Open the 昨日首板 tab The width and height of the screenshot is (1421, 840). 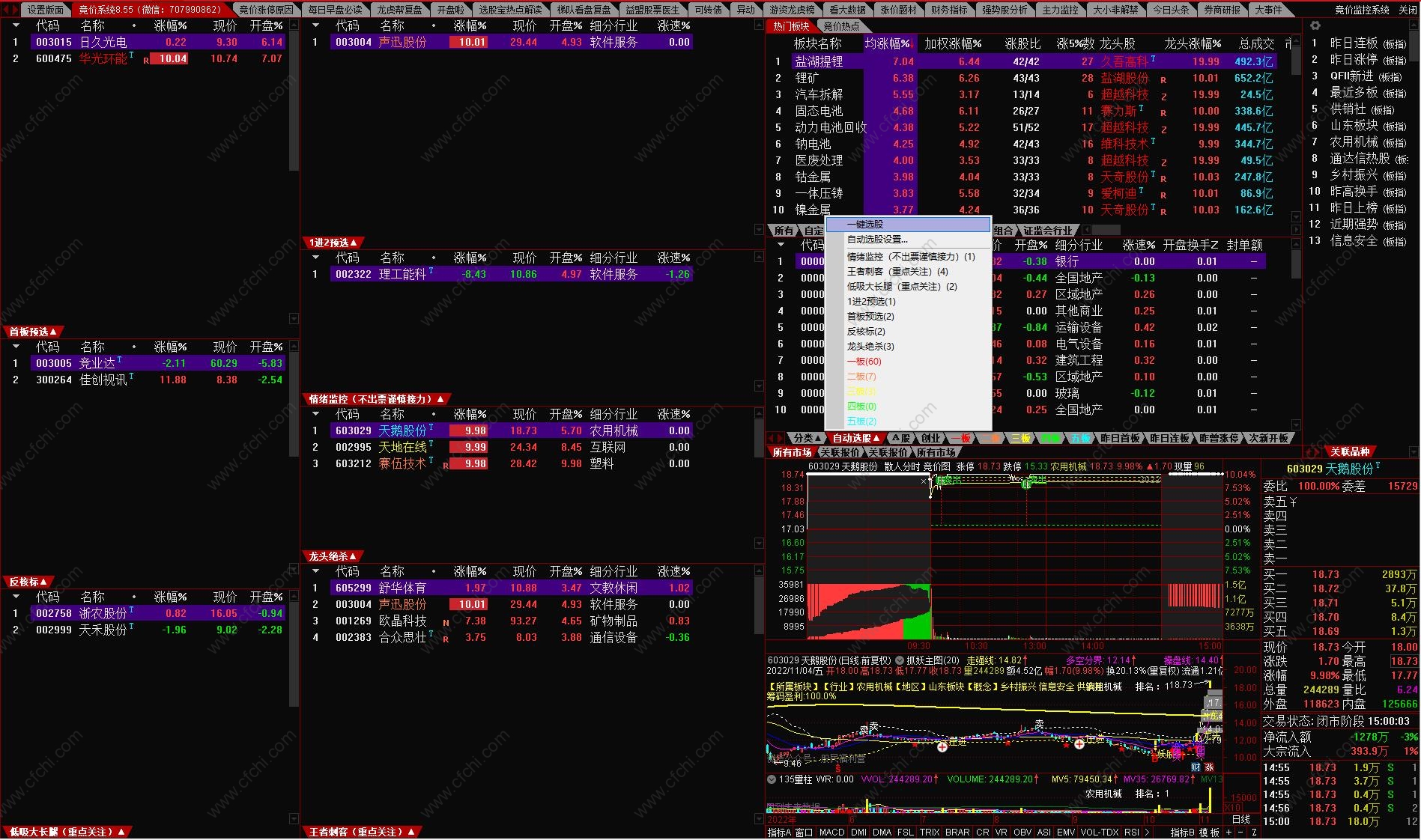(x=1121, y=438)
